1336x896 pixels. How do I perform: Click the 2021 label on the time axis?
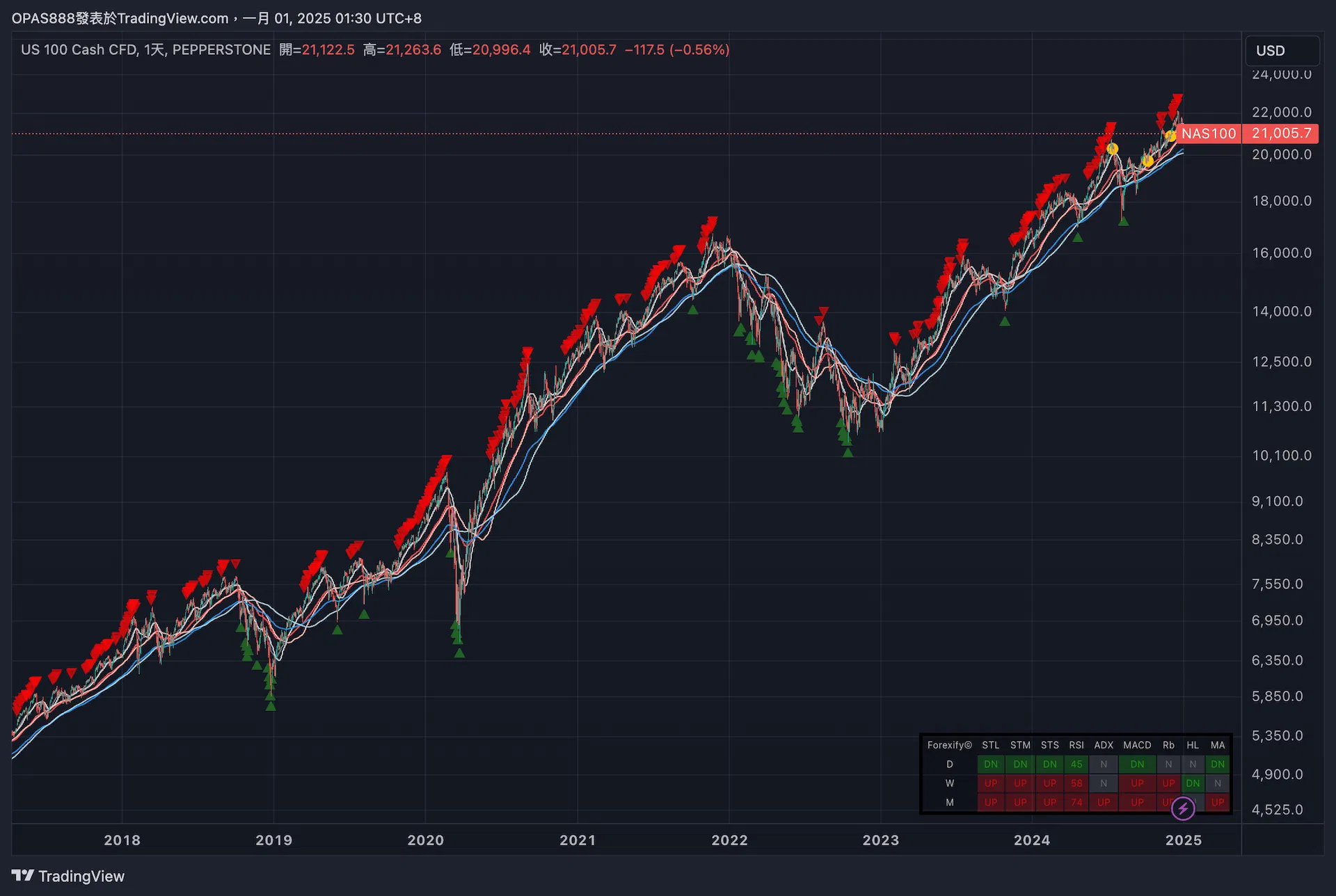click(578, 840)
